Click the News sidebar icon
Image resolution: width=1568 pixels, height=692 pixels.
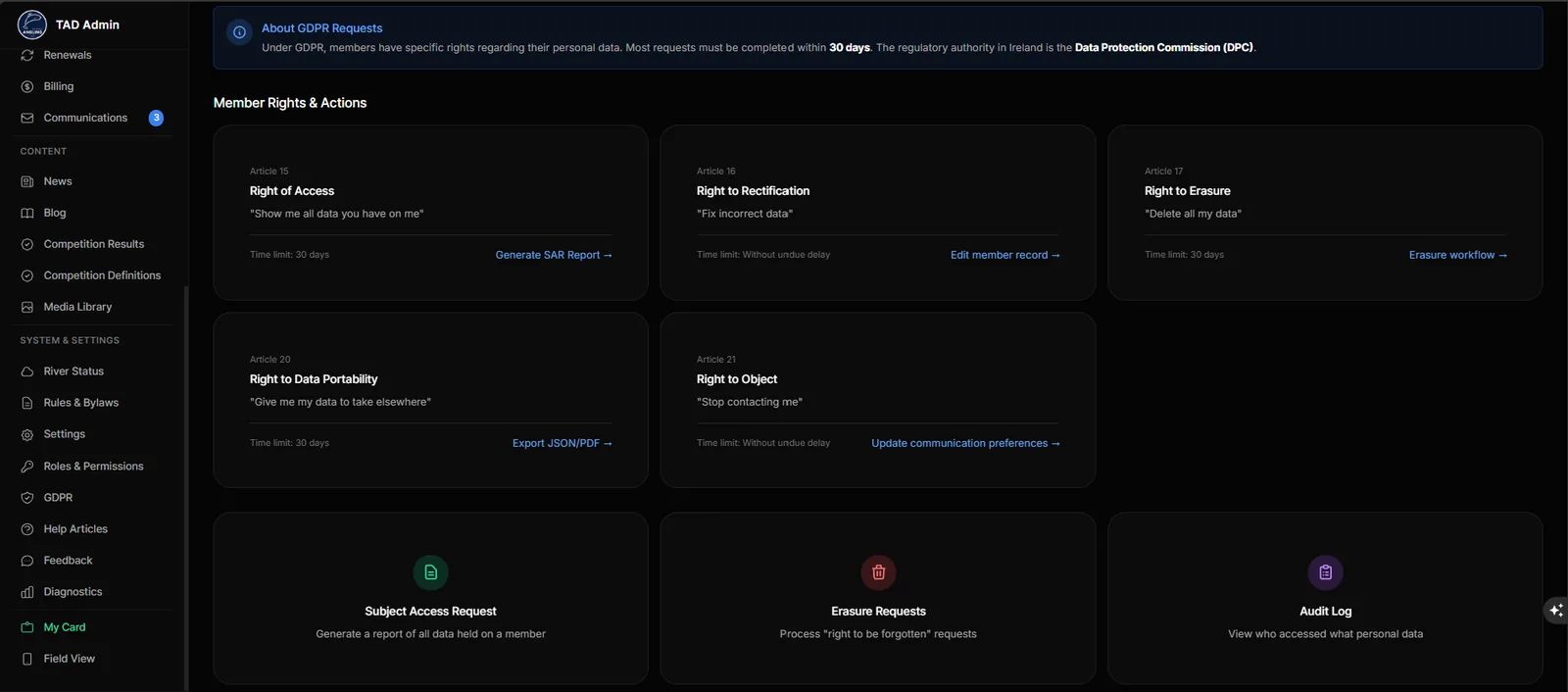[27, 181]
